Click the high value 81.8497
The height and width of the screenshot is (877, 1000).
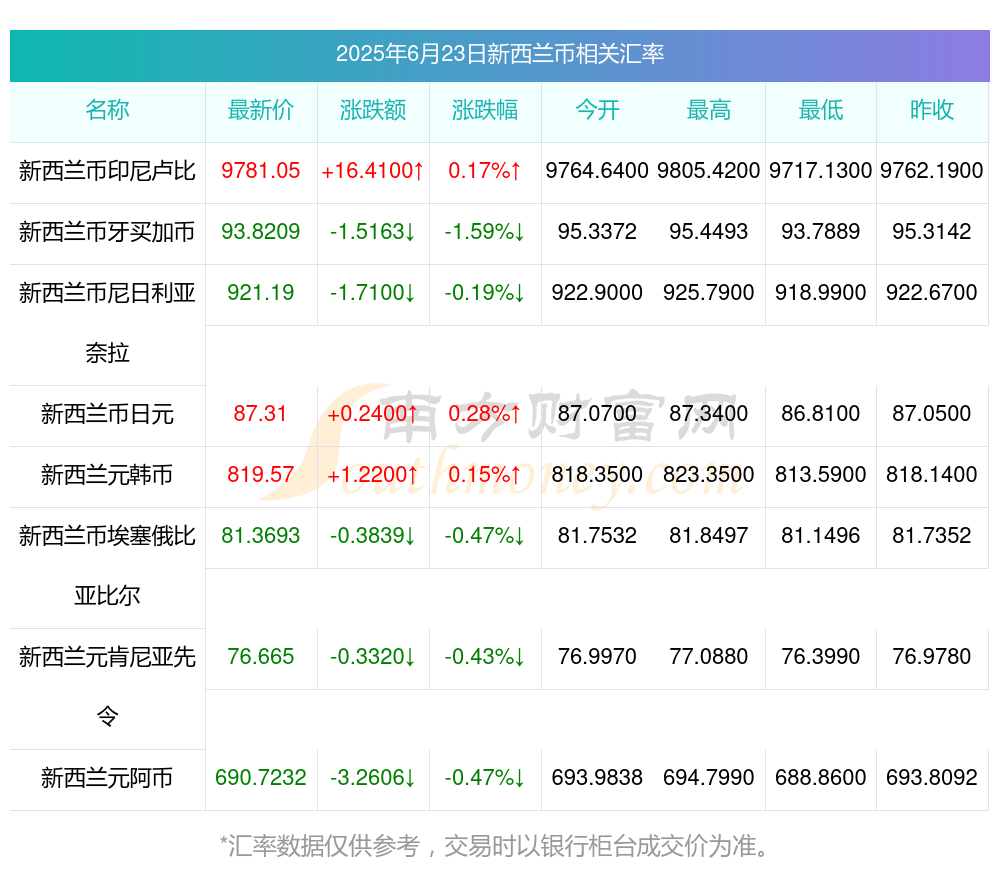pos(709,535)
